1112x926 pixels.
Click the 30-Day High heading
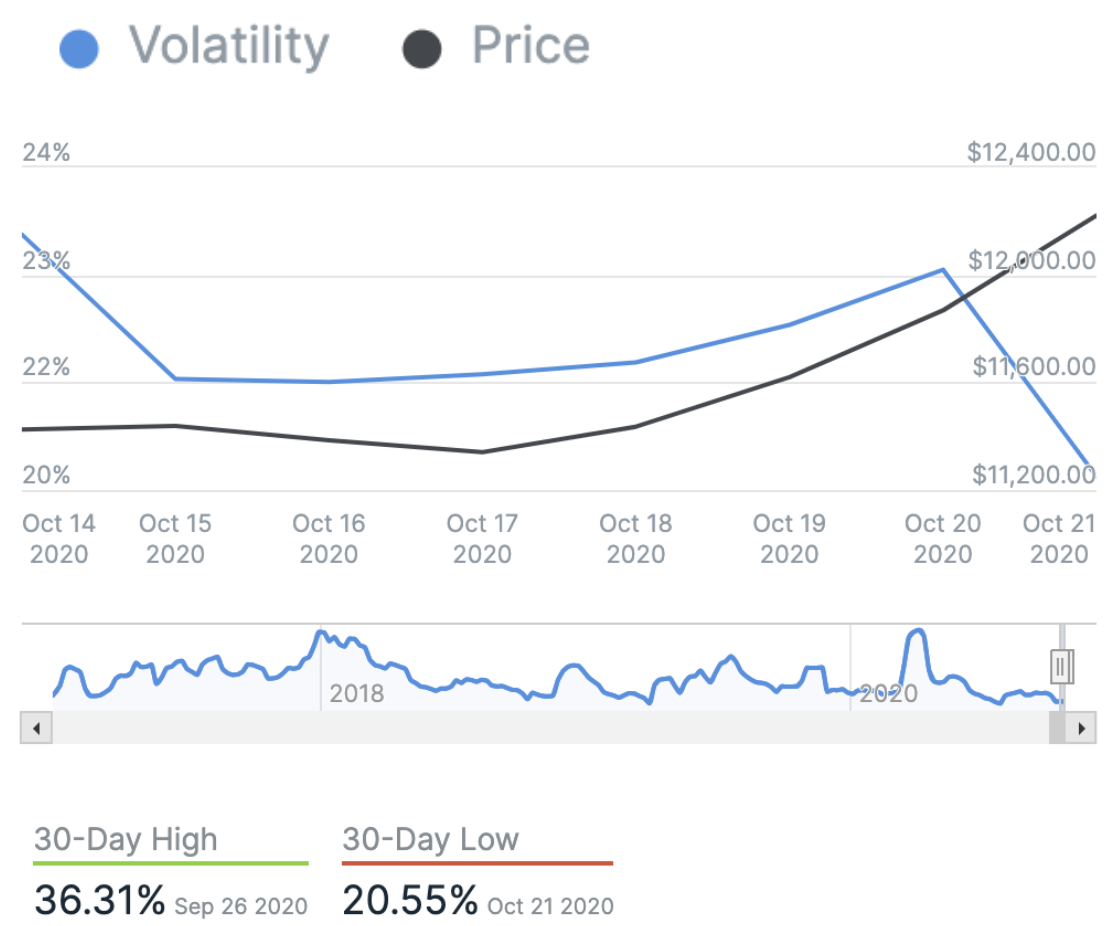tap(125, 839)
